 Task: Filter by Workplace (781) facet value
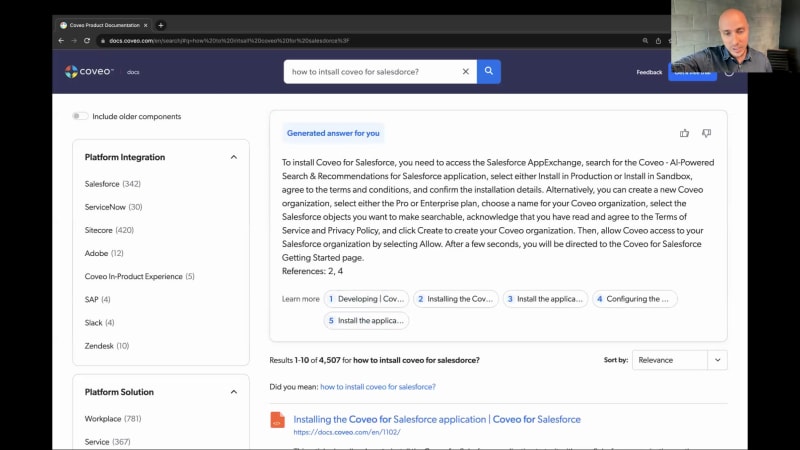(x=113, y=418)
